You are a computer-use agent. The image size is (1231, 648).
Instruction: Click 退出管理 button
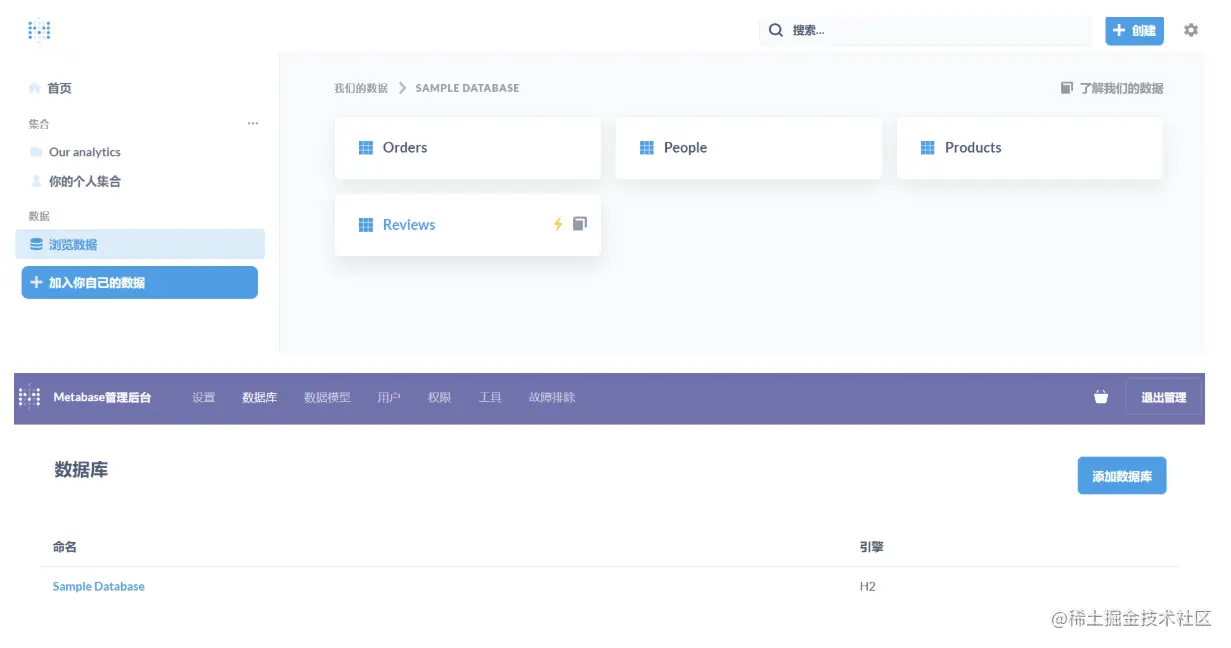[1163, 397]
